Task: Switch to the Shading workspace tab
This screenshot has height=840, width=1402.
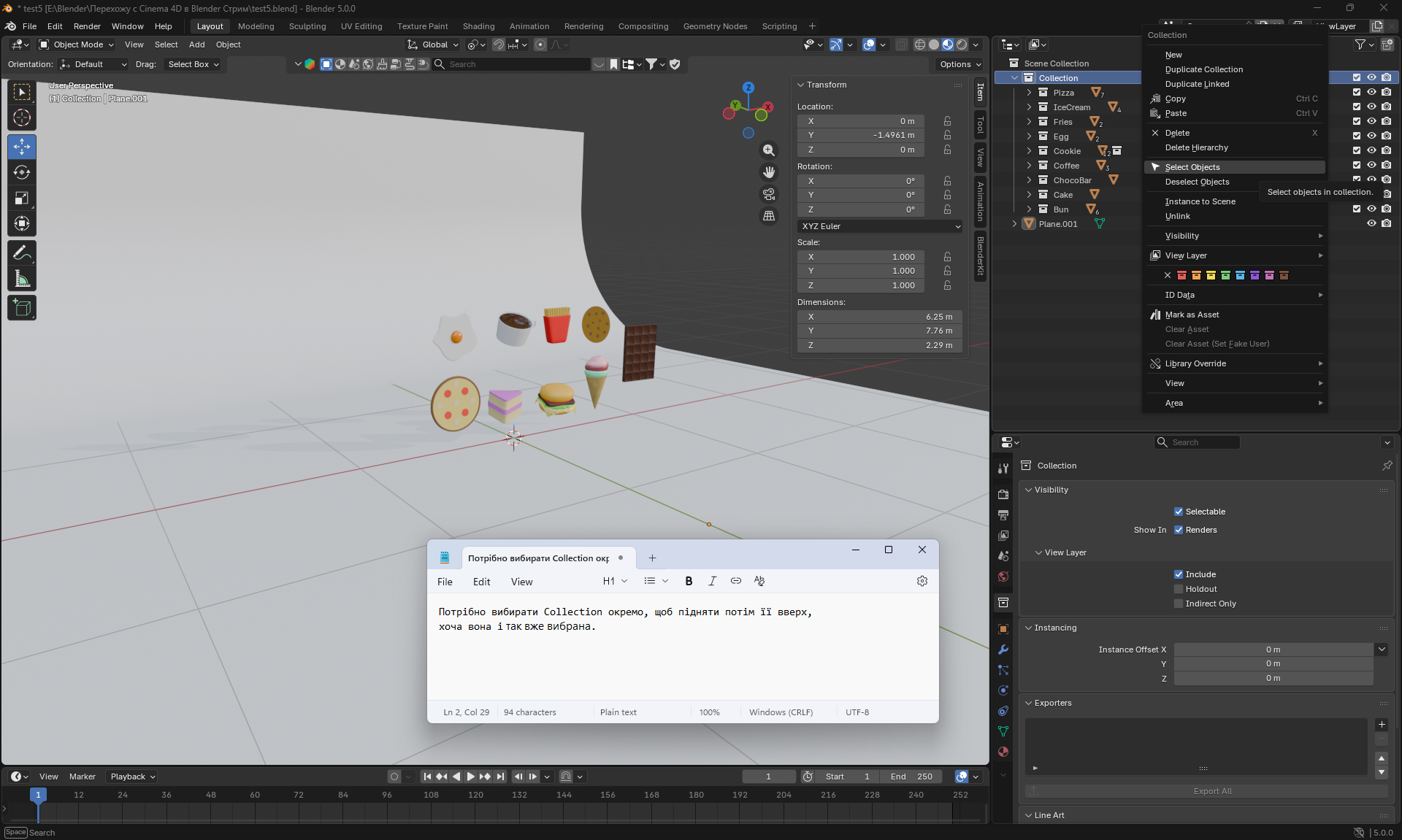Action: pos(478,26)
